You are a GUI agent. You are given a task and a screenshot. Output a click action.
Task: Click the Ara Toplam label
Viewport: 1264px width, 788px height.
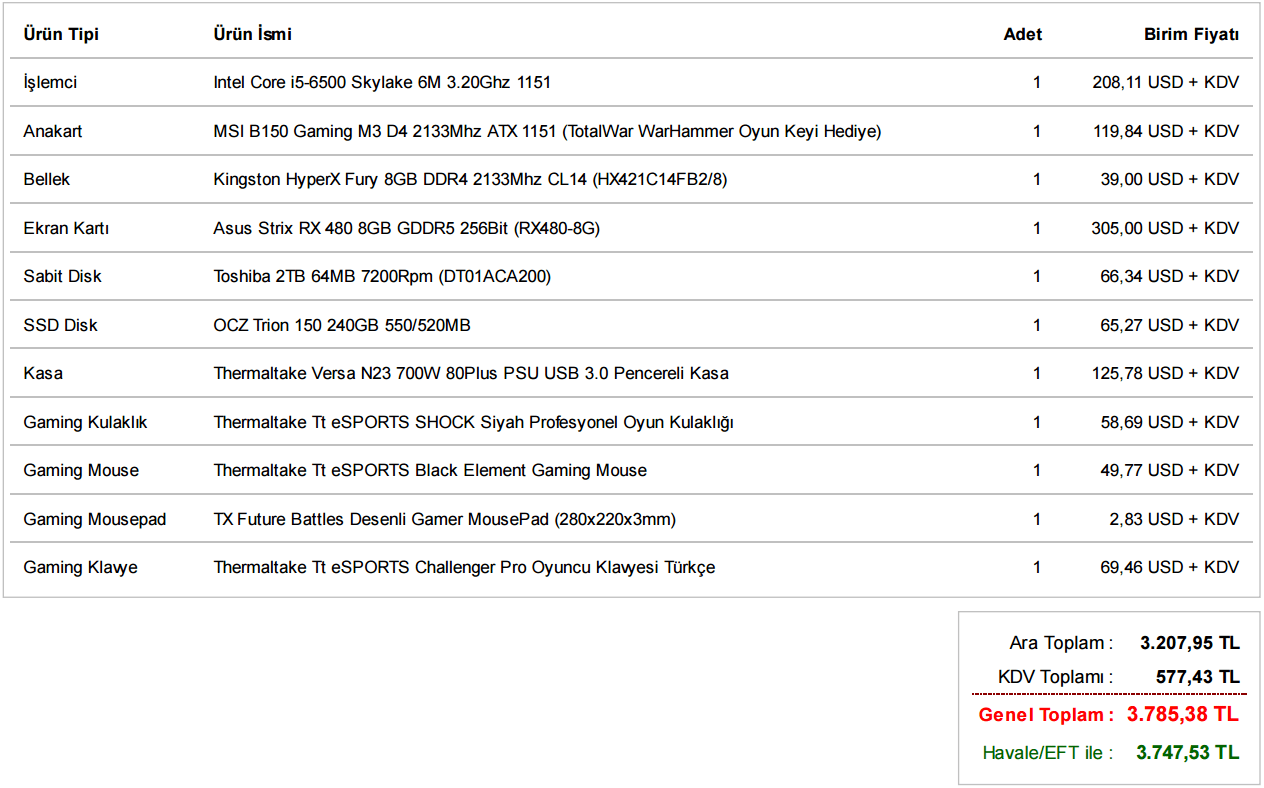coord(1061,643)
